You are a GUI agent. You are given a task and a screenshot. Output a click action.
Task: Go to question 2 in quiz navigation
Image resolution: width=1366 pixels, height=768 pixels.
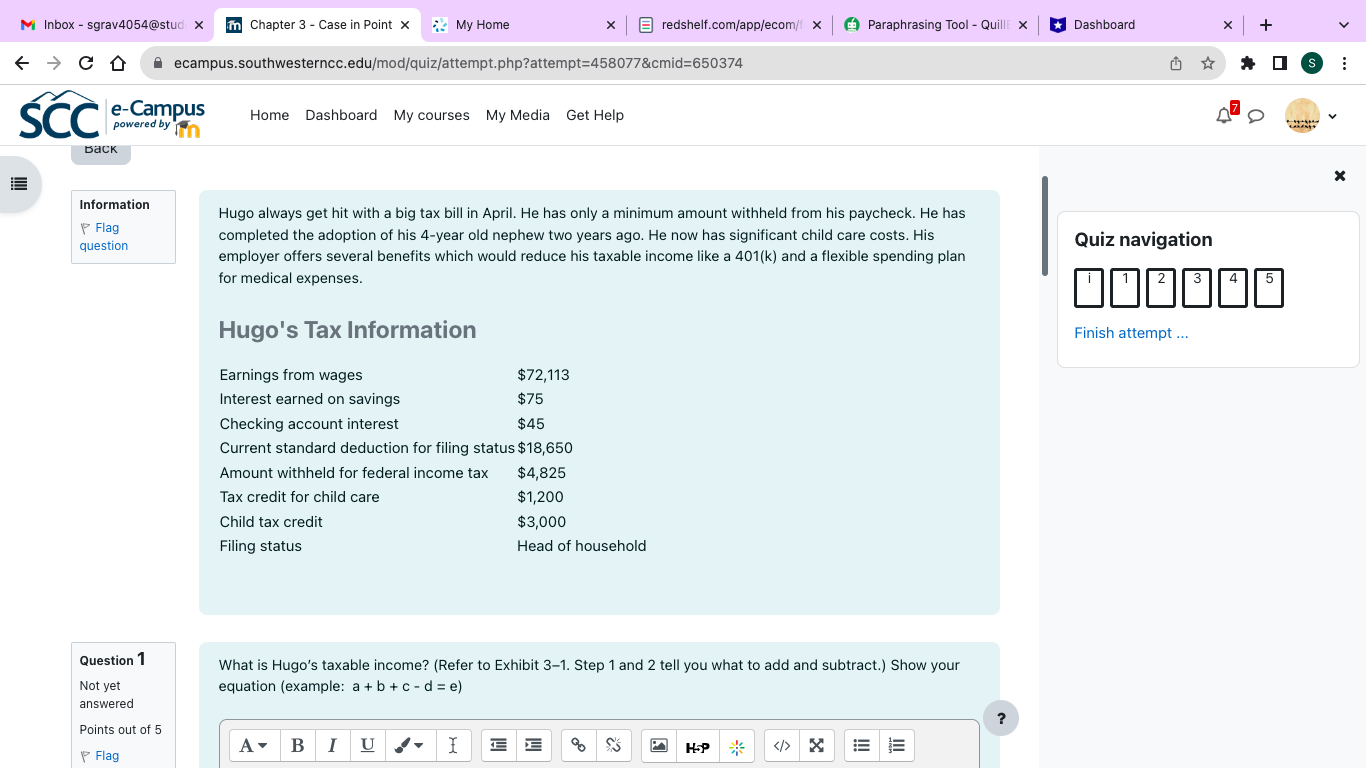tap(1161, 288)
